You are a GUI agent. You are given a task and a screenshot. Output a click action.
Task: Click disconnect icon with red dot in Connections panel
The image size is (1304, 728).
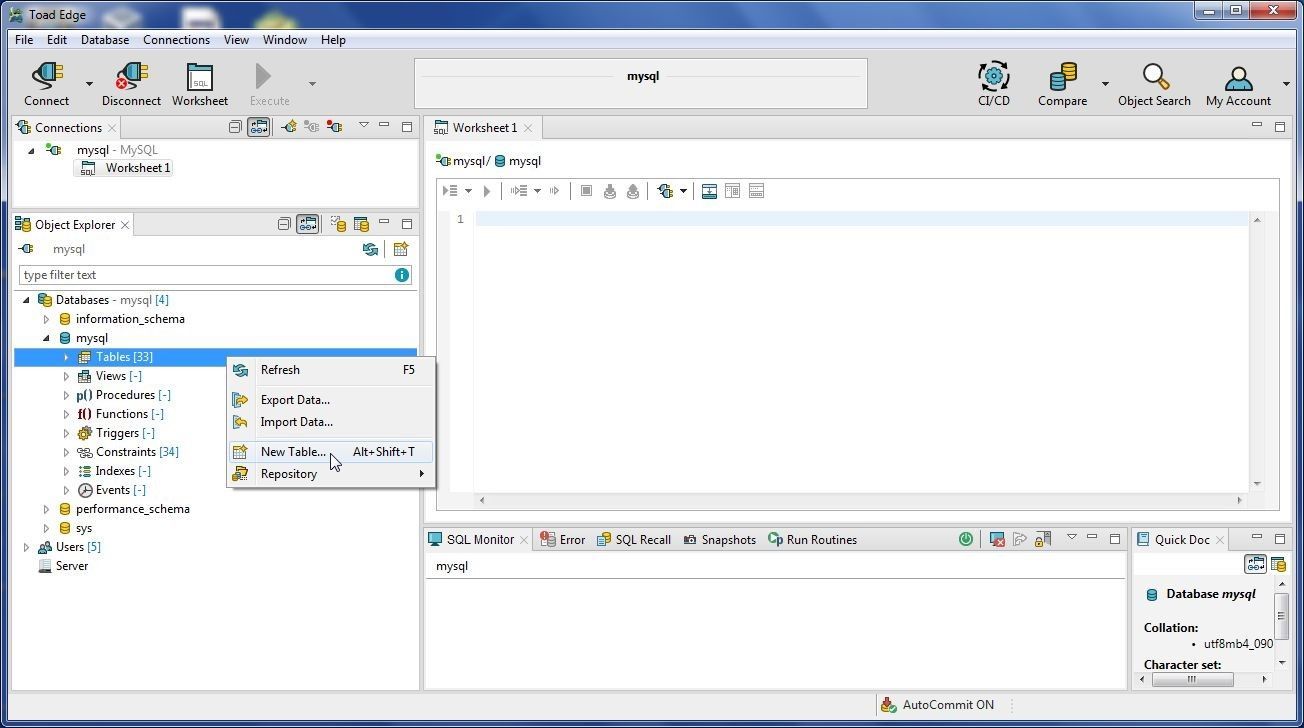[334, 127]
